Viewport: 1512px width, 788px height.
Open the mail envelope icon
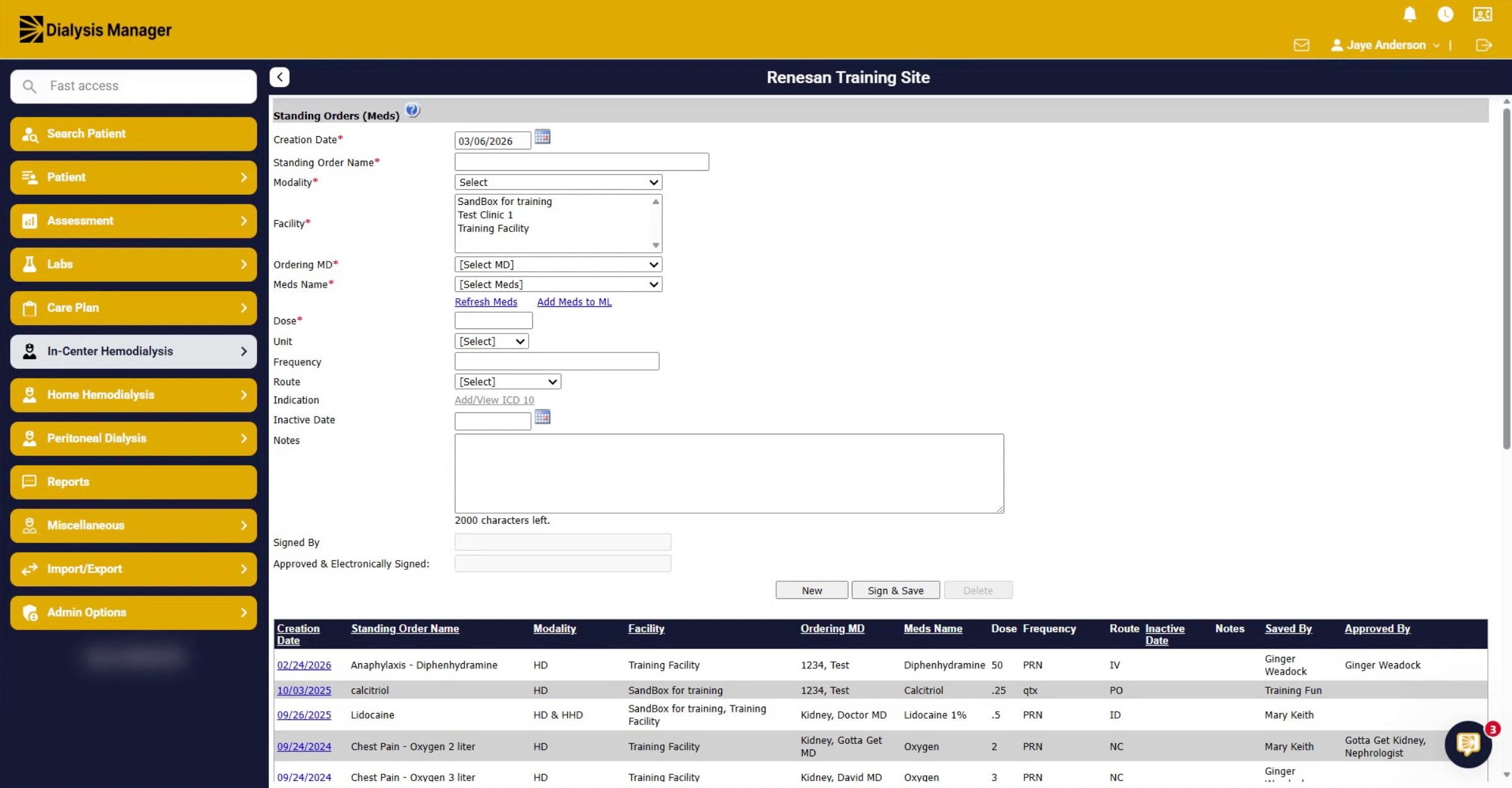[x=1302, y=45]
